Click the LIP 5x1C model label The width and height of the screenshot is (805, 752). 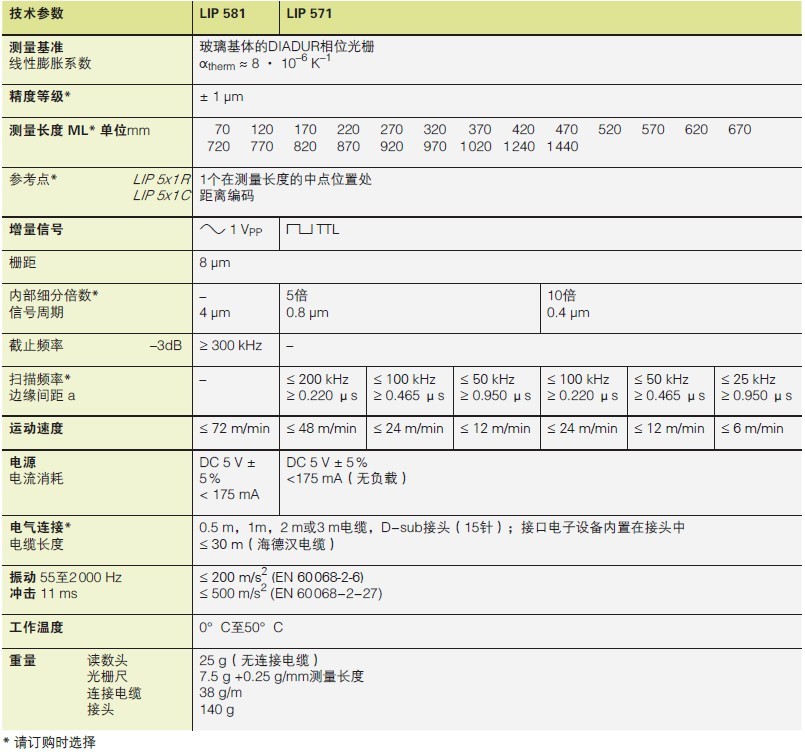coord(161,196)
